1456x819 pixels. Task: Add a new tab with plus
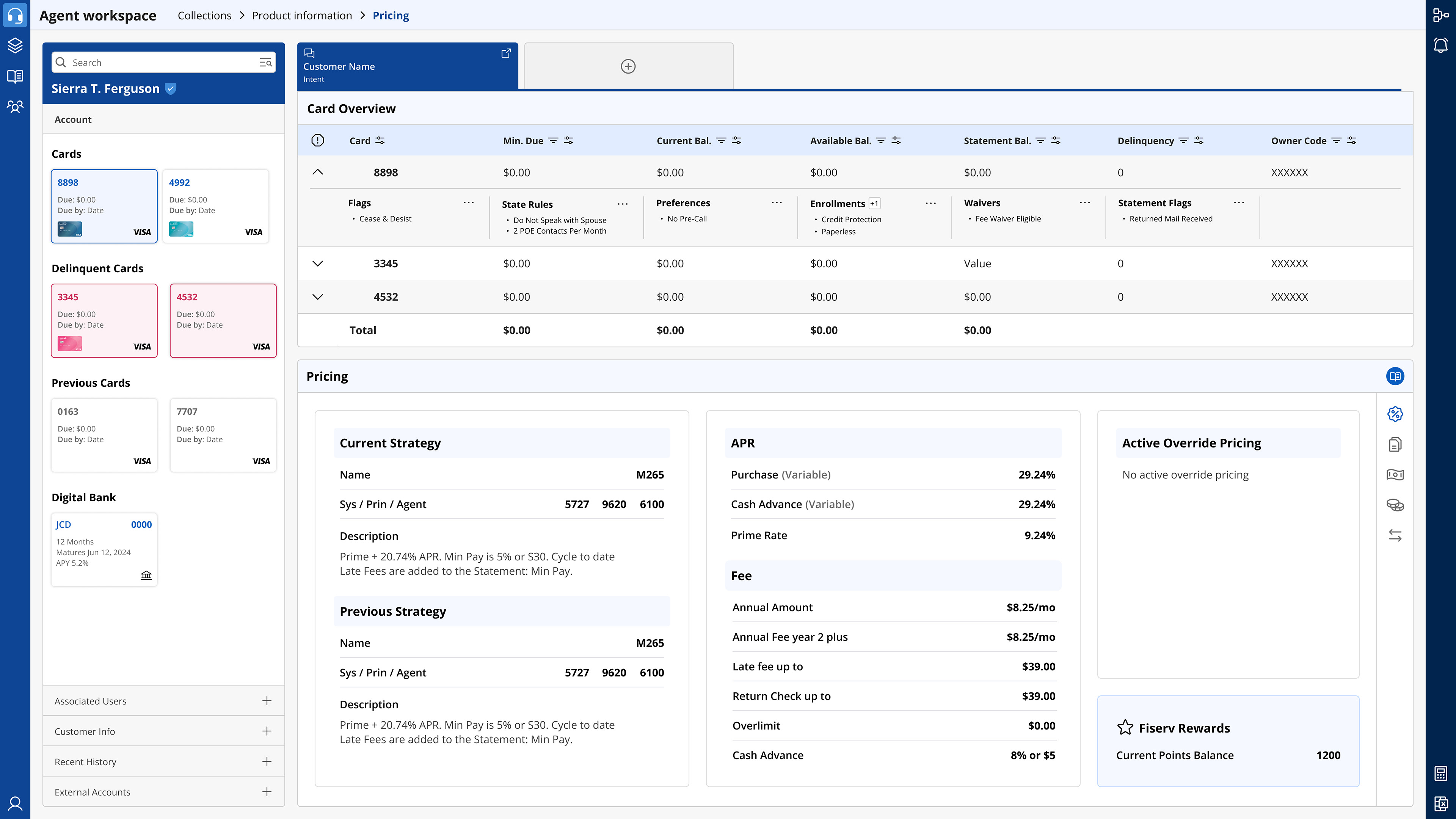click(x=628, y=66)
